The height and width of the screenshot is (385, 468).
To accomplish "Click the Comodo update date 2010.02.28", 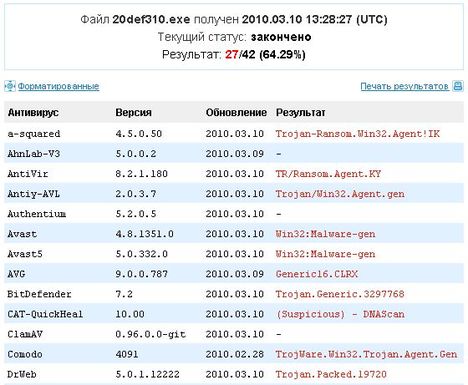I will pyautogui.click(x=235, y=354).
